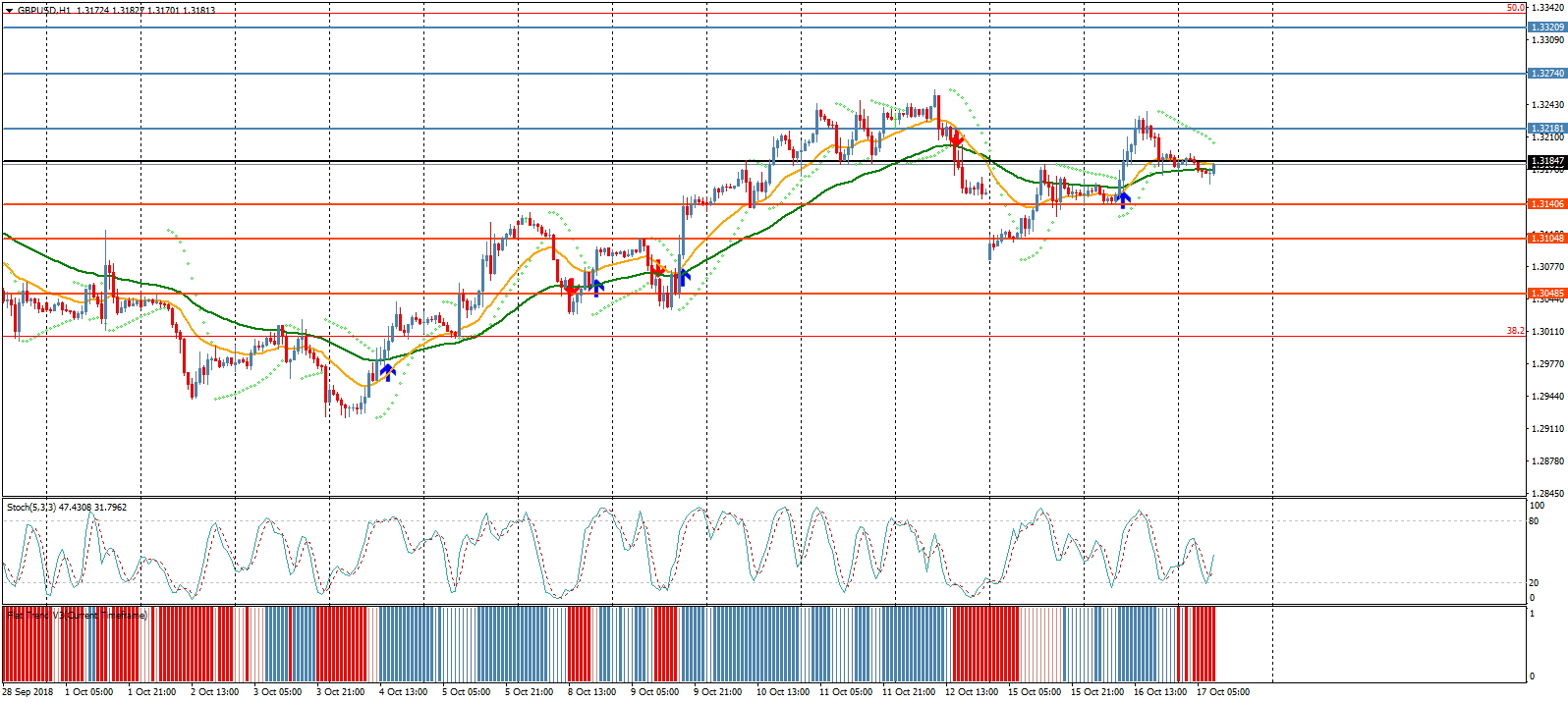Select the 1.31406 orange price level tag

coord(1546,204)
